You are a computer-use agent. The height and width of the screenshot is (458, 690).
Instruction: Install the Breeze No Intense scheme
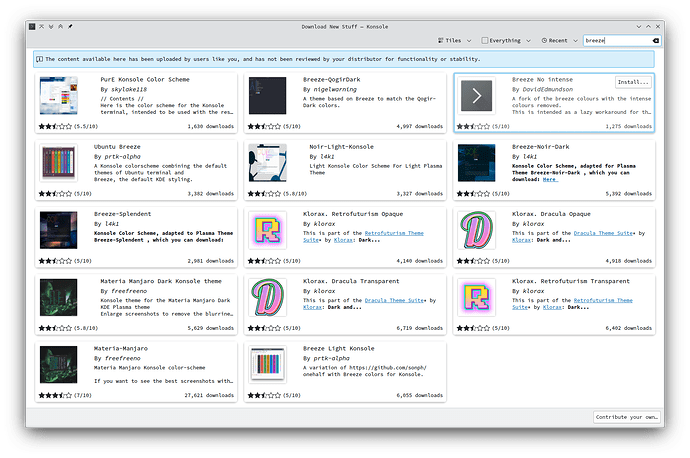point(633,82)
